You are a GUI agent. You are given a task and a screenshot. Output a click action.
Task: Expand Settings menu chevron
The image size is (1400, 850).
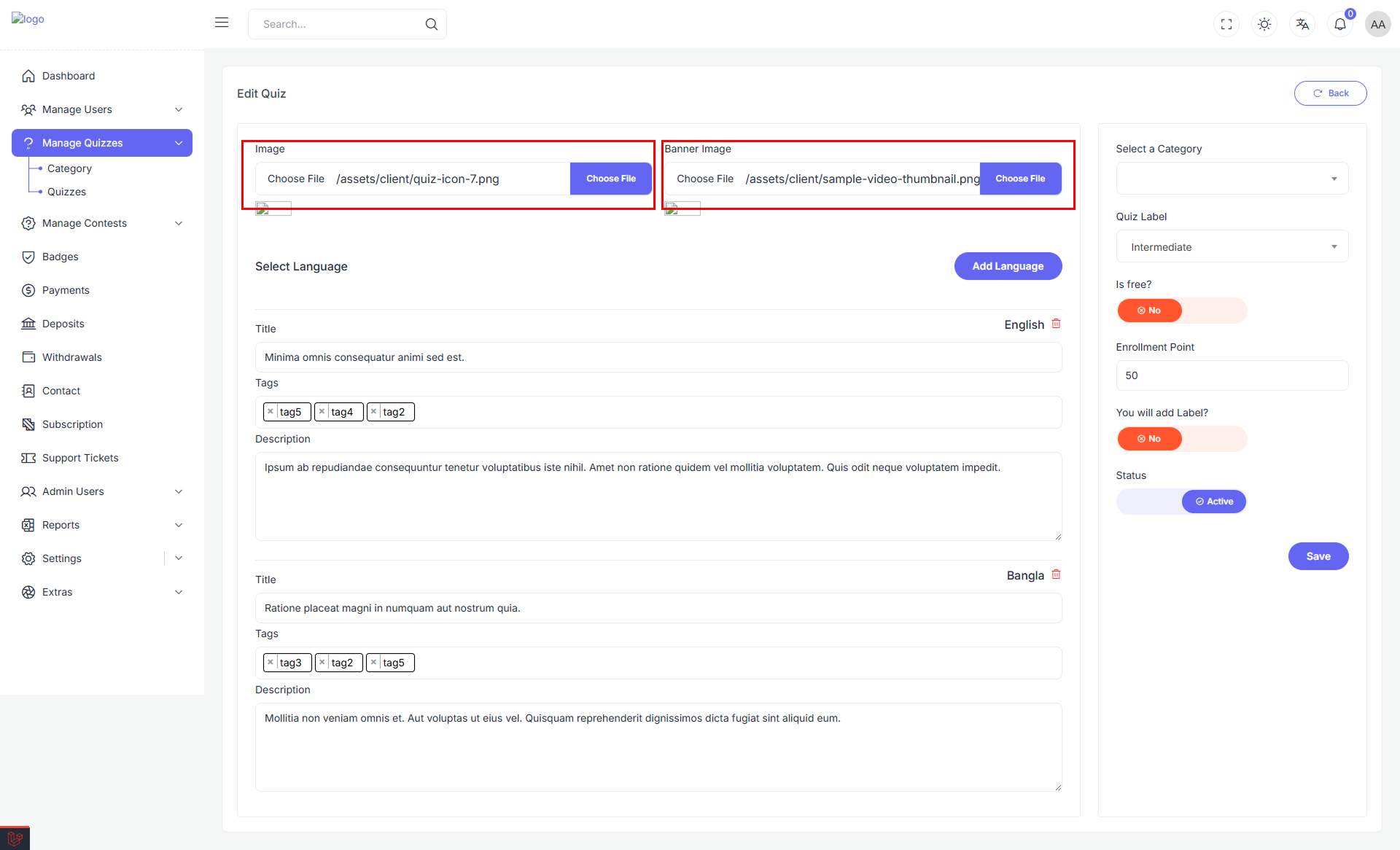tap(179, 558)
